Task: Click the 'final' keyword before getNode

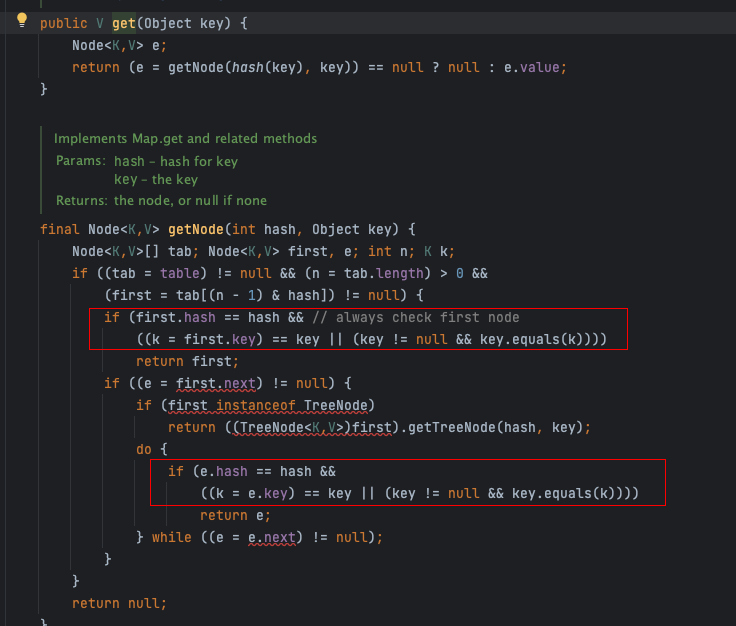Action: pyautogui.click(x=60, y=229)
